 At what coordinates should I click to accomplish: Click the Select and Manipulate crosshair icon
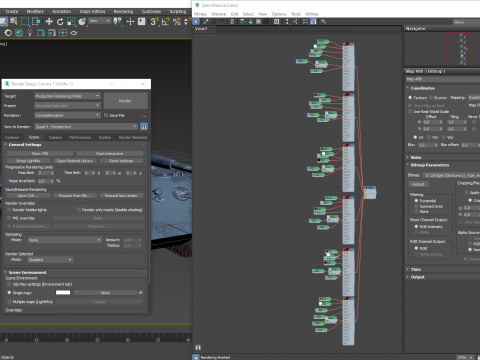pyautogui.click(x=130, y=22)
